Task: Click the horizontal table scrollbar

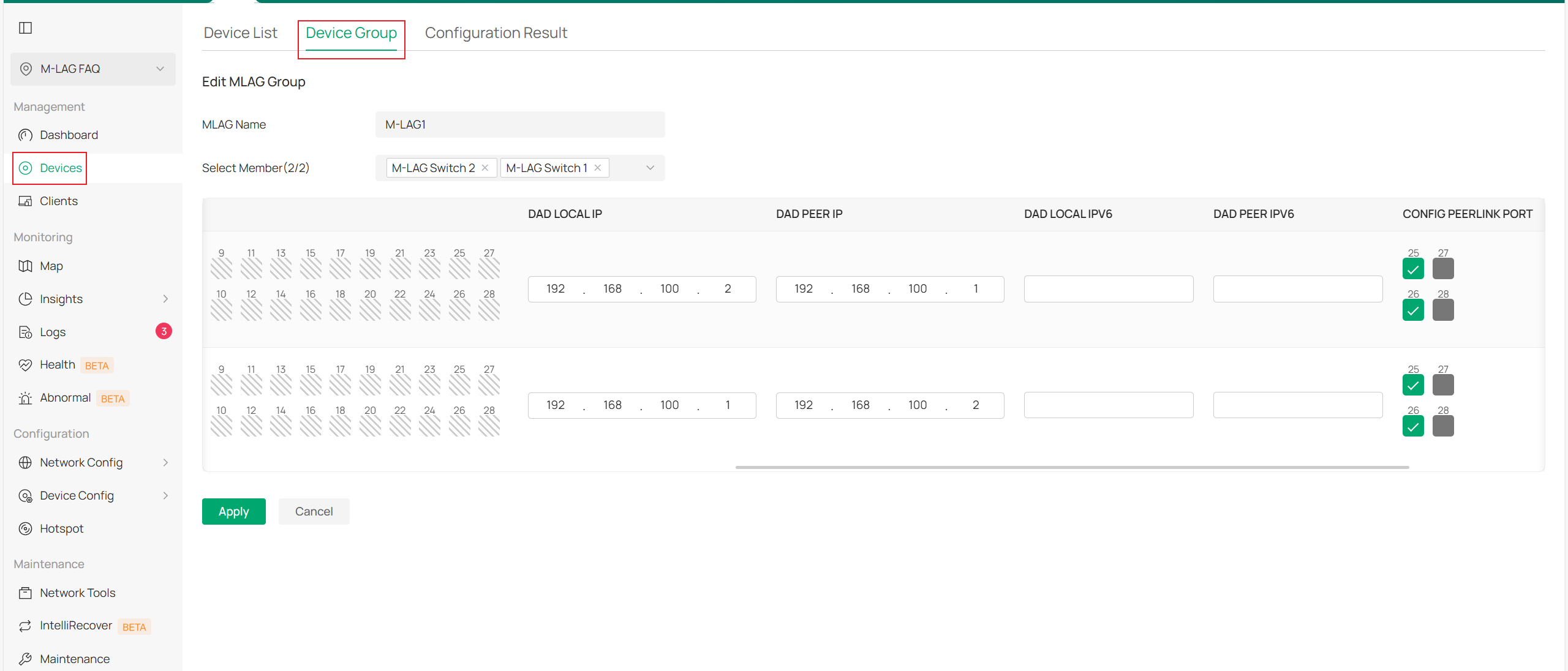Action: [x=1072, y=467]
